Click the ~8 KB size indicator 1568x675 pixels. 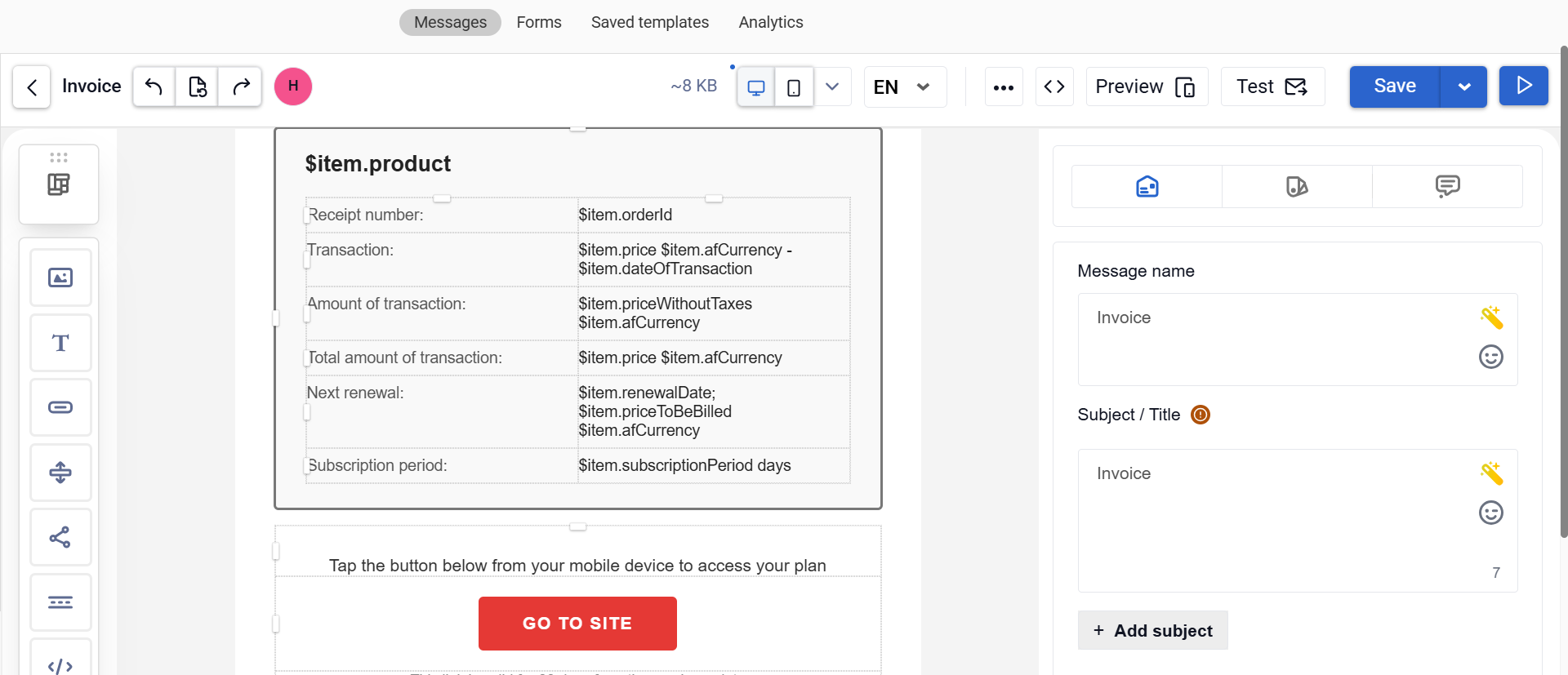point(693,86)
